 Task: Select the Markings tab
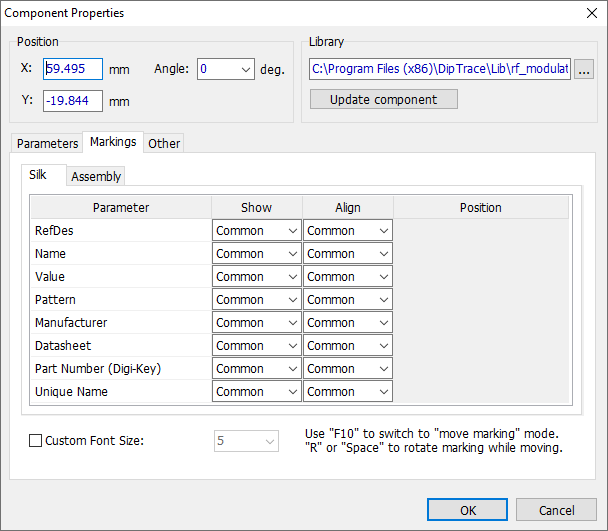(x=113, y=142)
